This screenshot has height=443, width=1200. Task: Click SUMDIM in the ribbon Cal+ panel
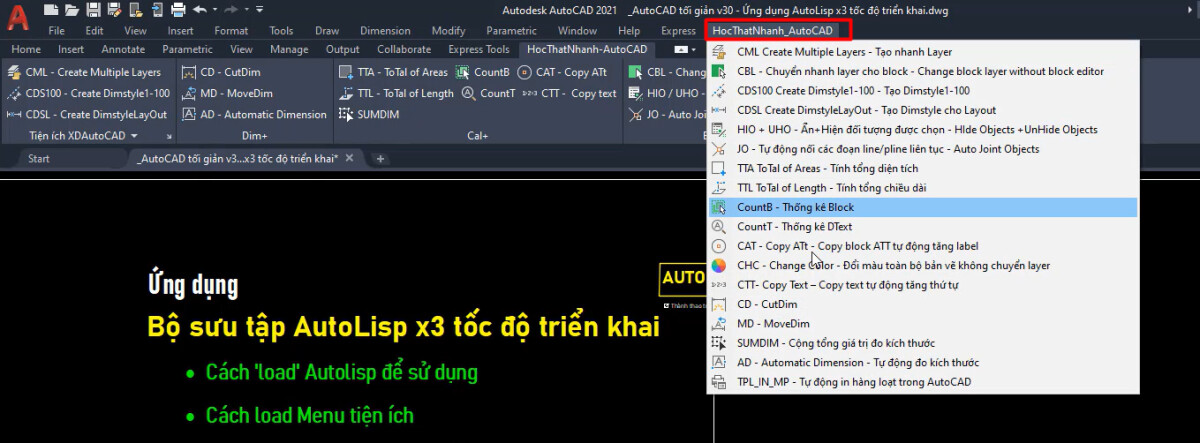point(369,114)
